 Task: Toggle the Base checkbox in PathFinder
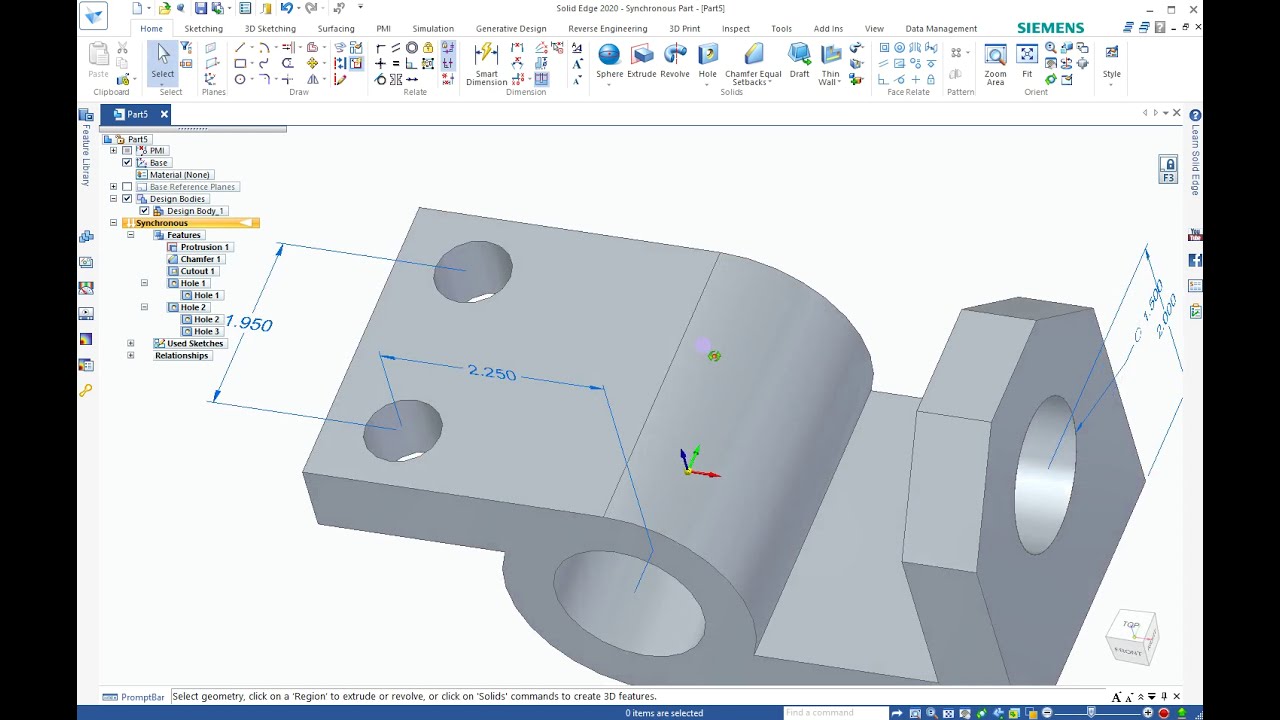tap(127, 162)
